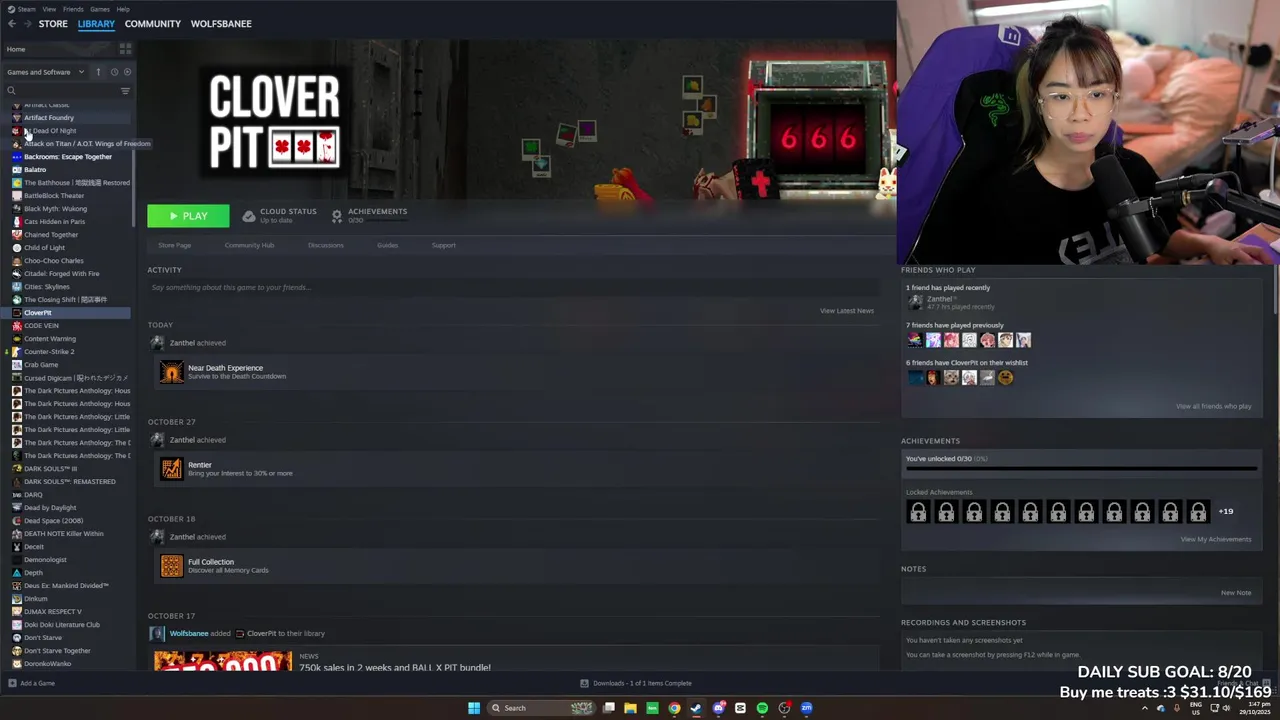Select Black Myth: Wukong in the game list
This screenshot has height=720, width=1280.
pyautogui.click(x=55, y=209)
